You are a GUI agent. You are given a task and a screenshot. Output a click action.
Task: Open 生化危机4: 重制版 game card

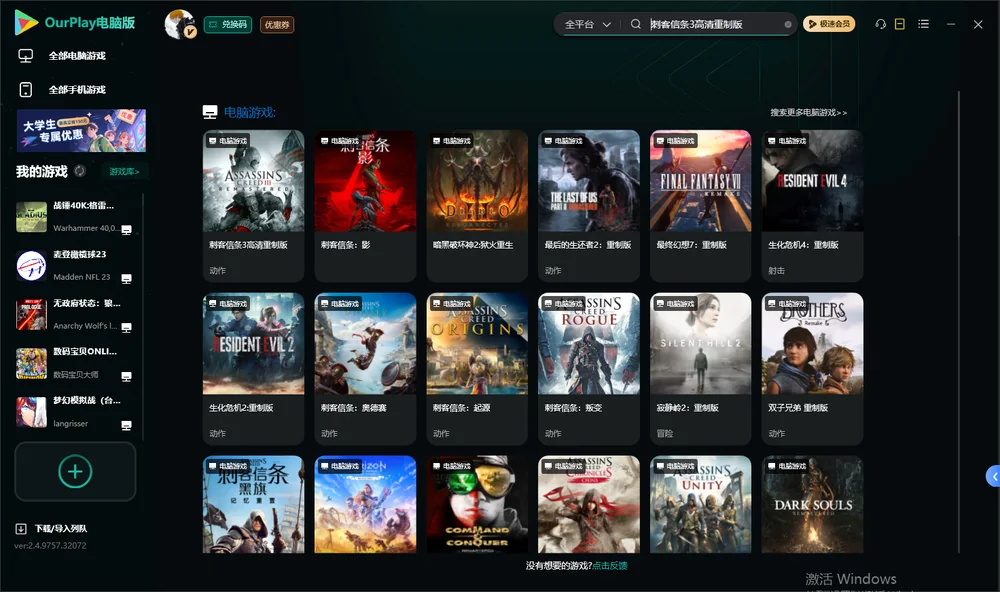point(812,205)
